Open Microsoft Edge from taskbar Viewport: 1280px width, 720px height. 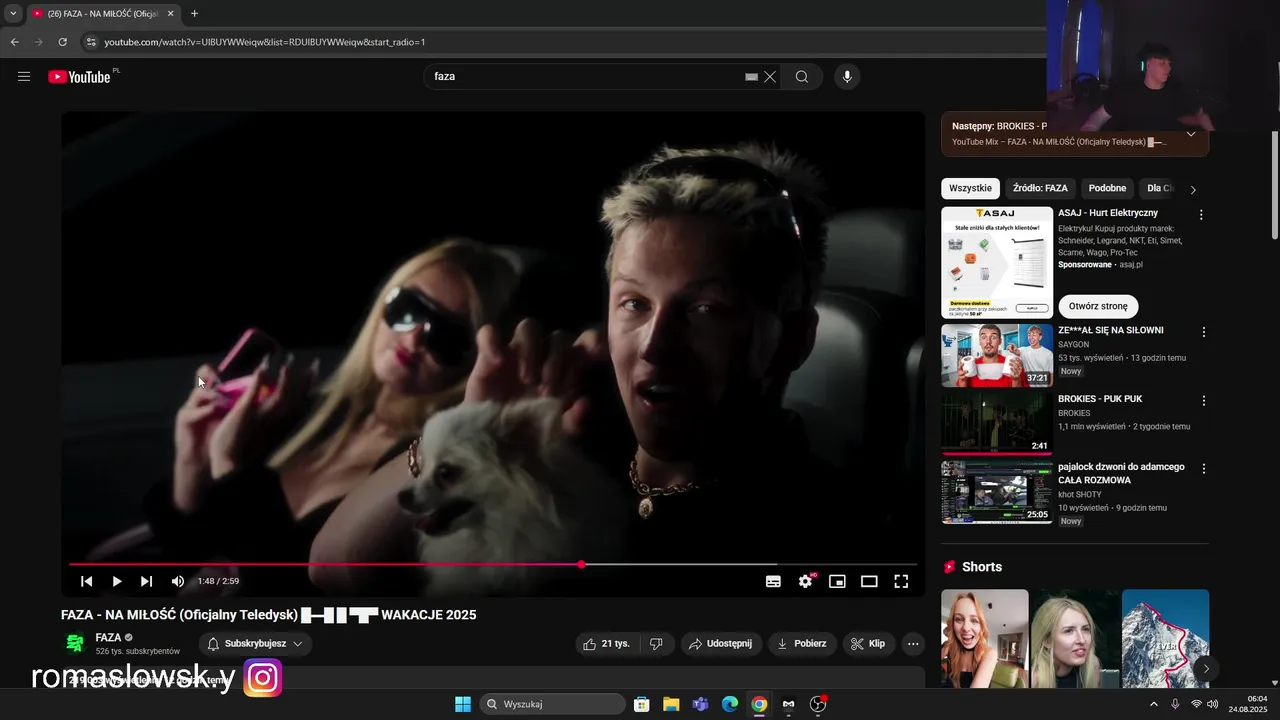pyautogui.click(x=730, y=704)
